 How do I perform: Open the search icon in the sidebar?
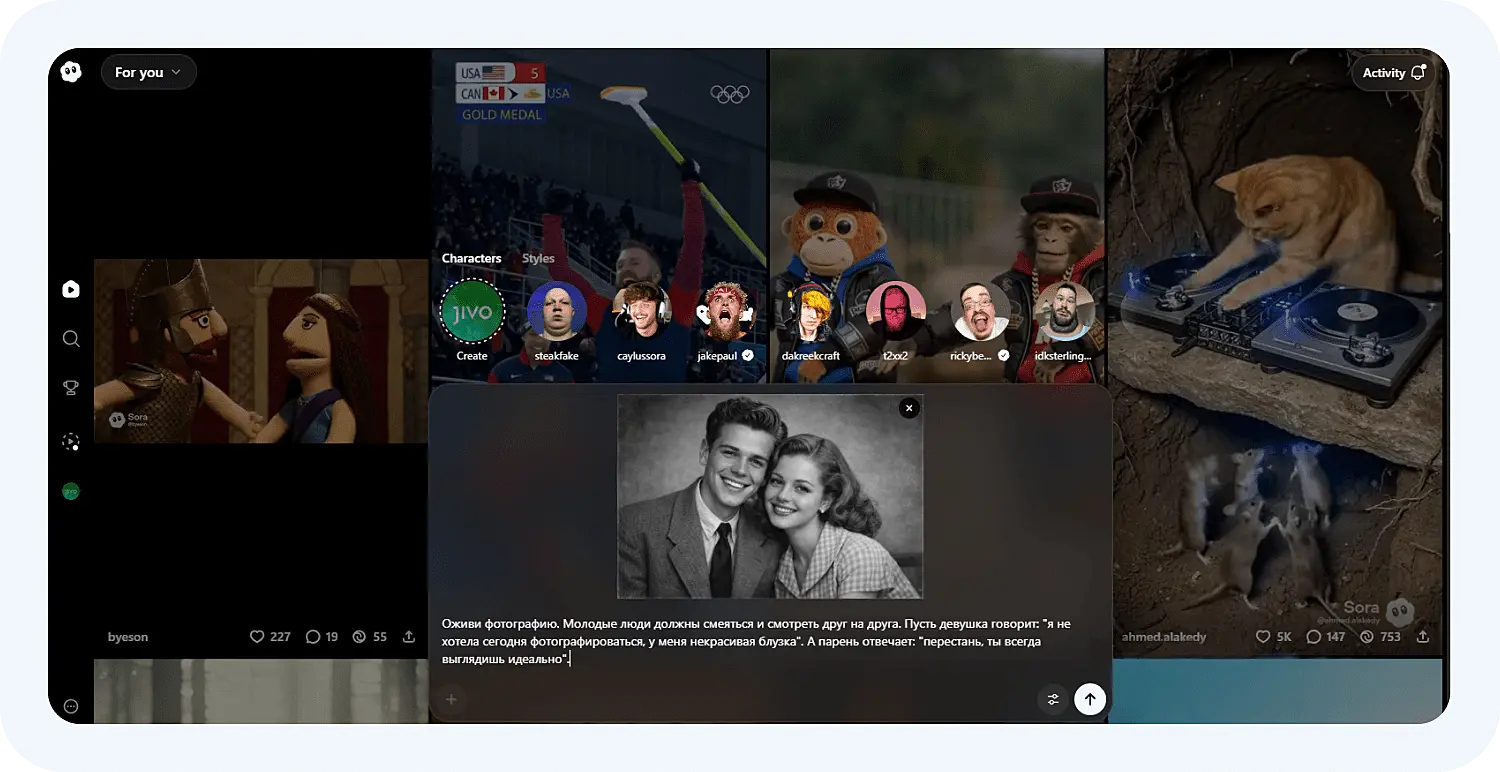pos(71,339)
